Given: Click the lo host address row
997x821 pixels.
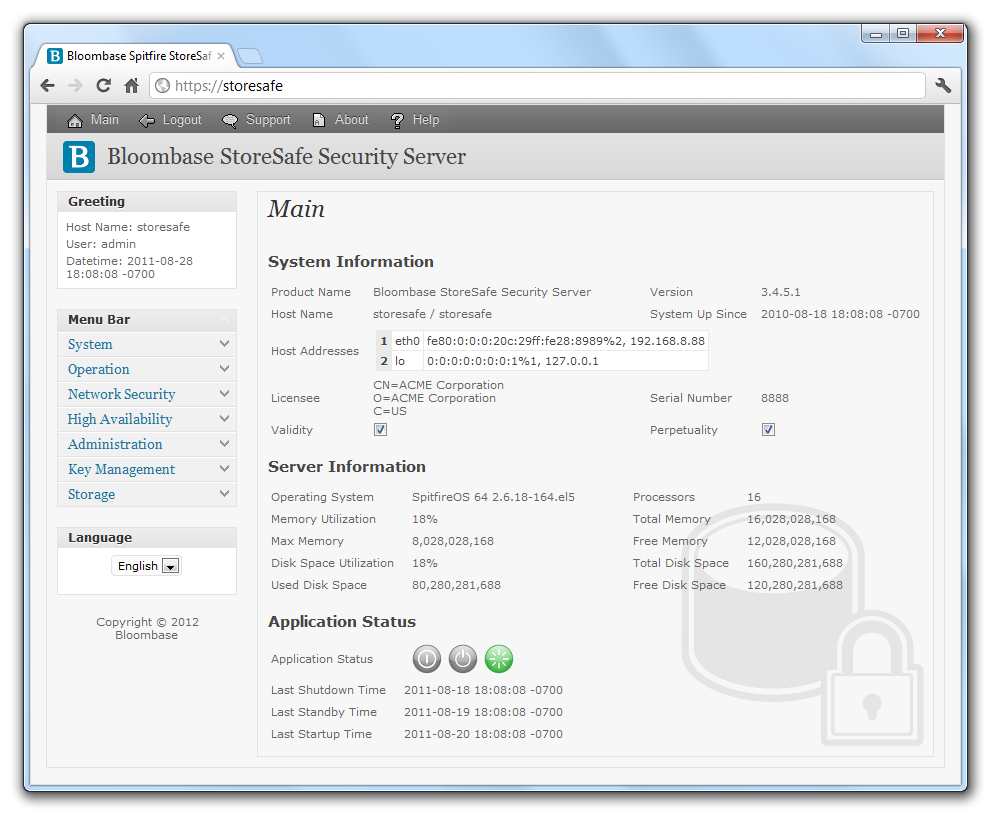Looking at the screenshot, I should (x=542, y=361).
